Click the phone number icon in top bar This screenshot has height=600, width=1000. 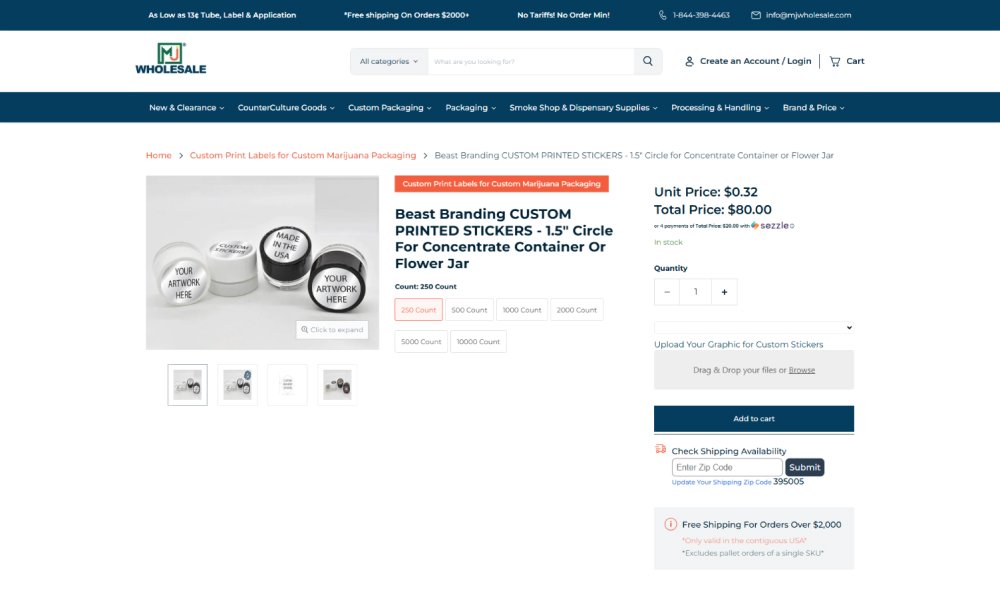[662, 15]
